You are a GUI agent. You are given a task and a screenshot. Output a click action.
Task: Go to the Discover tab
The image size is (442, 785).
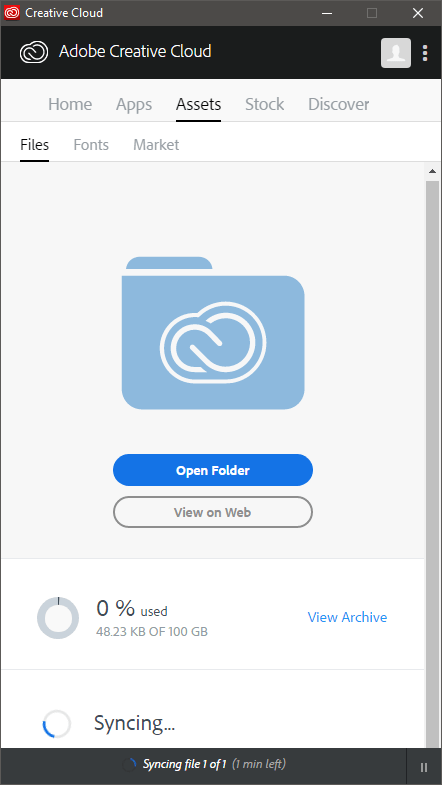(338, 105)
